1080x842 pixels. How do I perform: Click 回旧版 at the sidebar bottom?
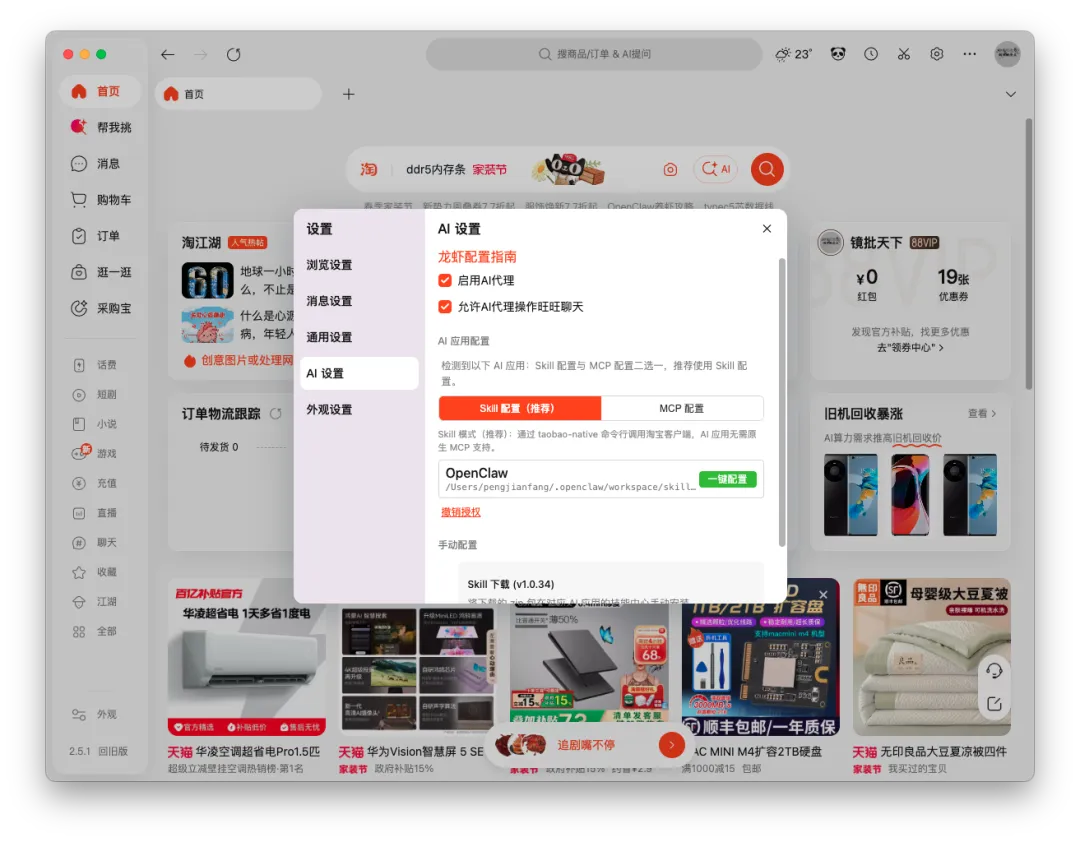click(x=113, y=751)
